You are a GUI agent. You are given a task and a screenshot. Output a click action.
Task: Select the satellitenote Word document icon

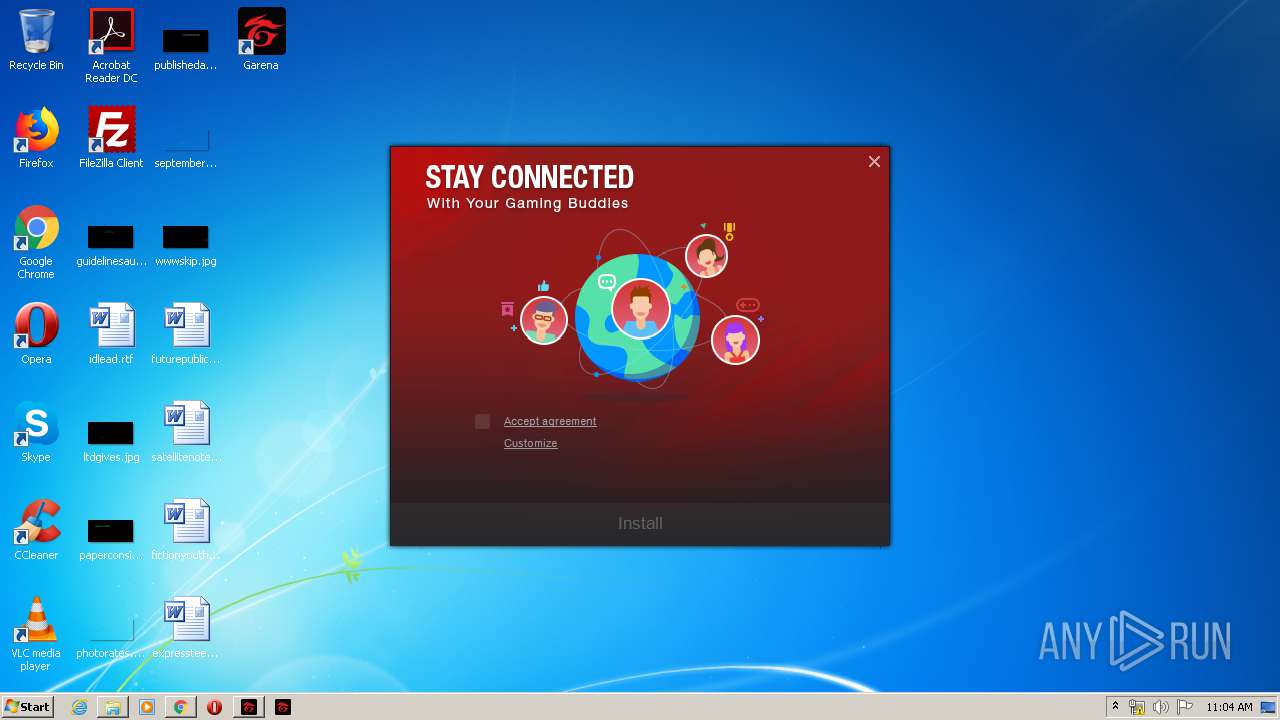point(186,432)
